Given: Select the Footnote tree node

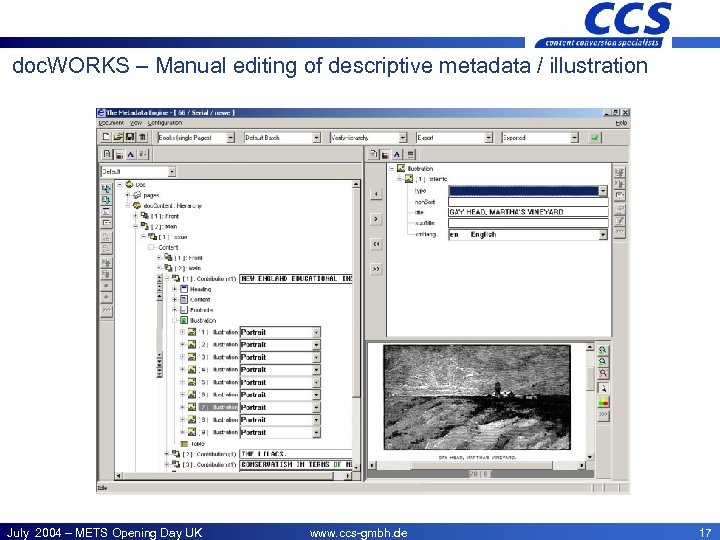Looking at the screenshot, I should (x=202, y=310).
